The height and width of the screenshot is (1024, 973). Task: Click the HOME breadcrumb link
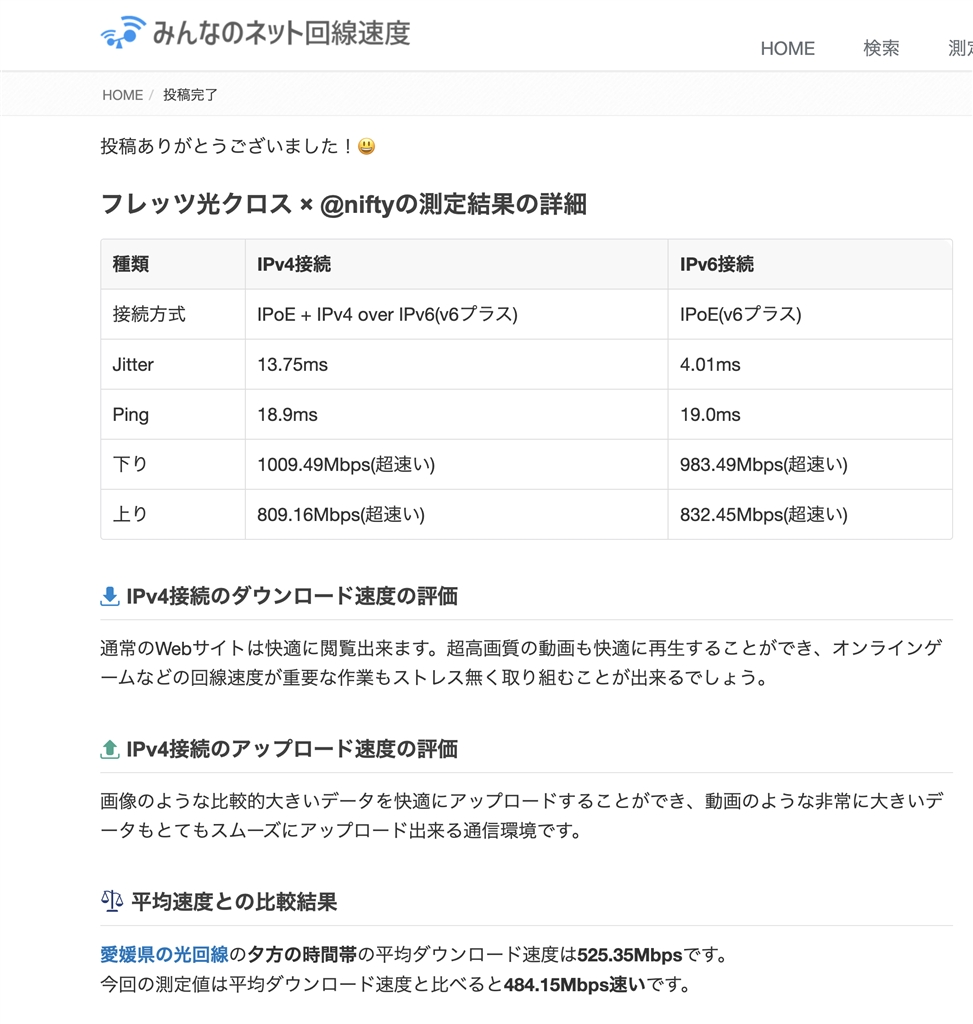coord(122,95)
